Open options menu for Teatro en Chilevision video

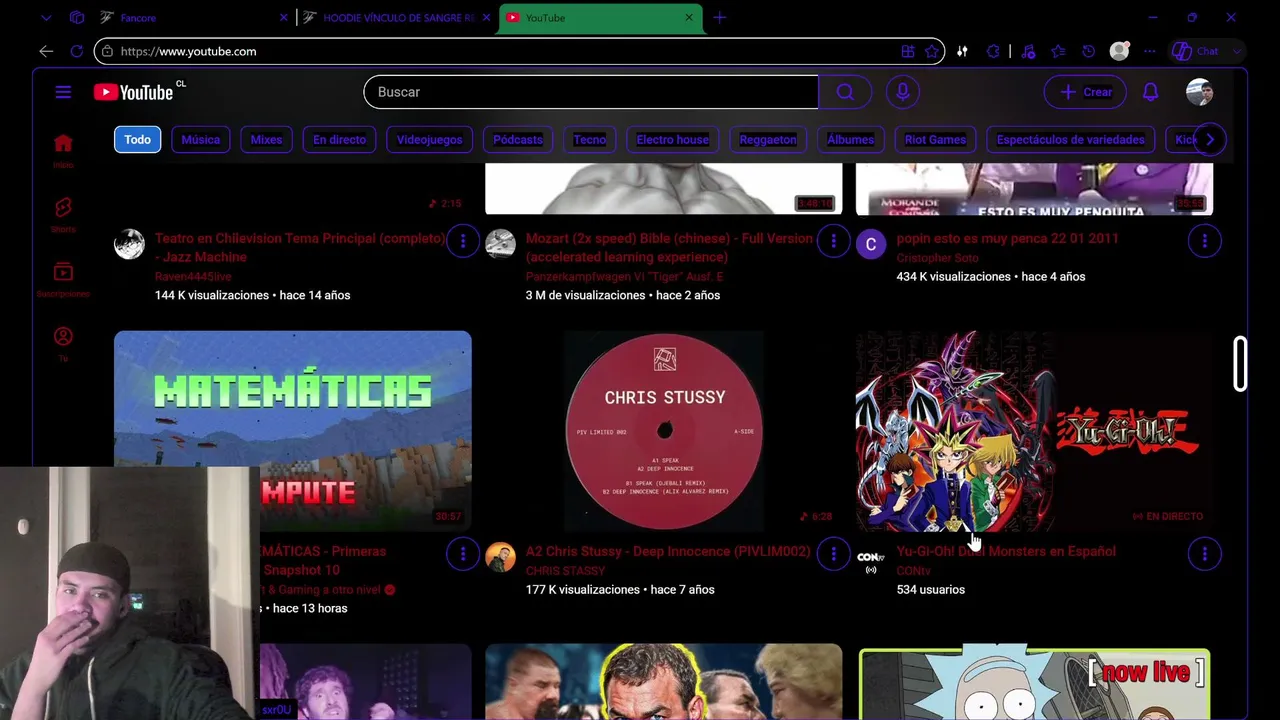[463, 241]
